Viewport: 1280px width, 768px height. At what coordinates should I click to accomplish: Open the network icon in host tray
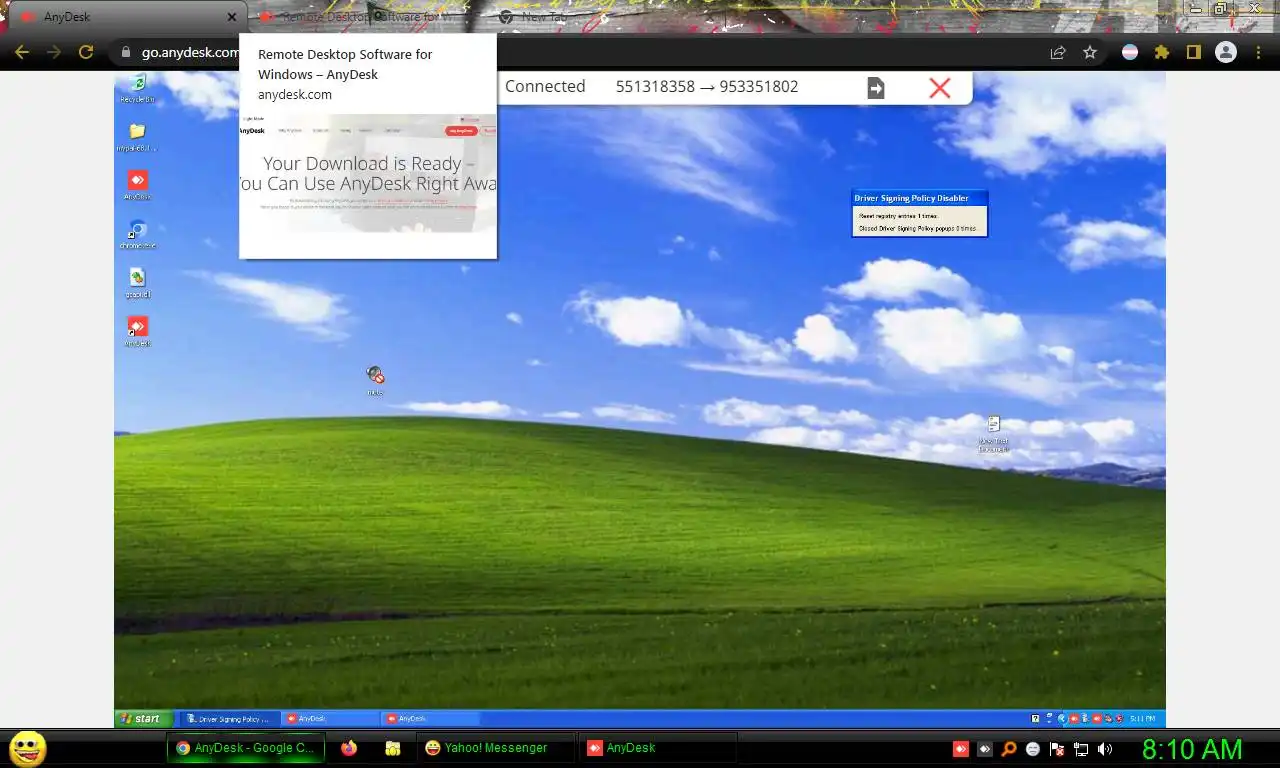pyautogui.click(x=1081, y=748)
